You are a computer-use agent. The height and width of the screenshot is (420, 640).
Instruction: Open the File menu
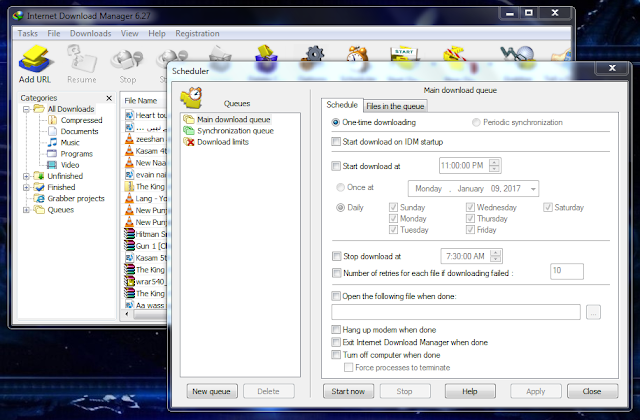pos(53,33)
